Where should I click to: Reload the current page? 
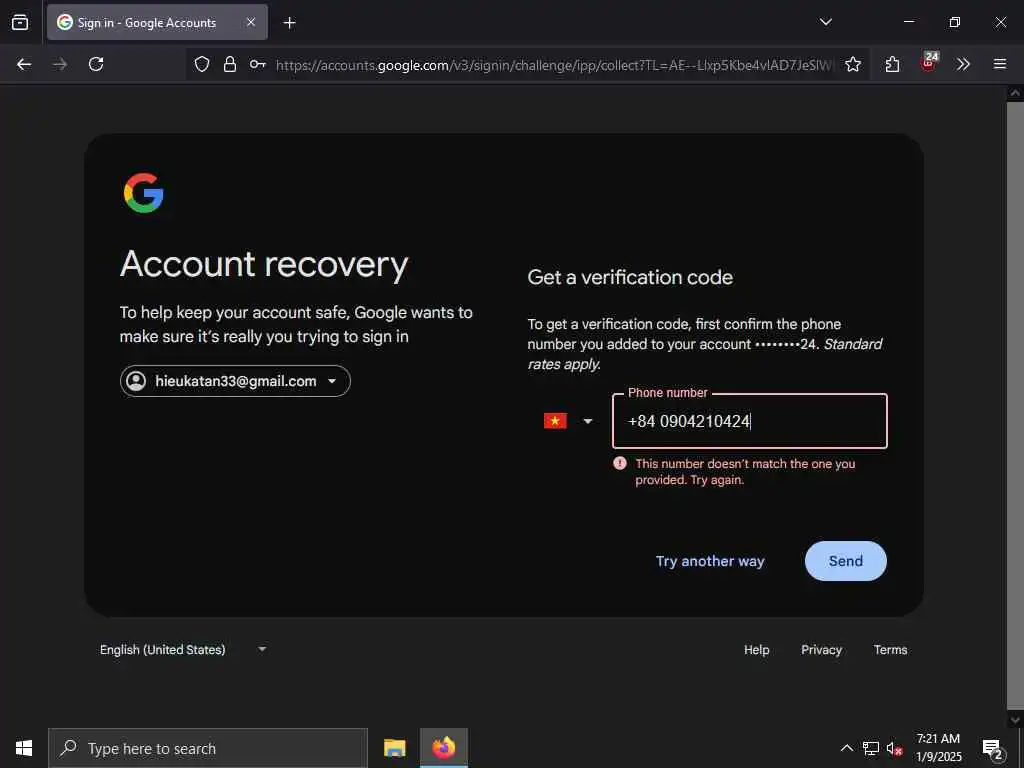point(96,64)
